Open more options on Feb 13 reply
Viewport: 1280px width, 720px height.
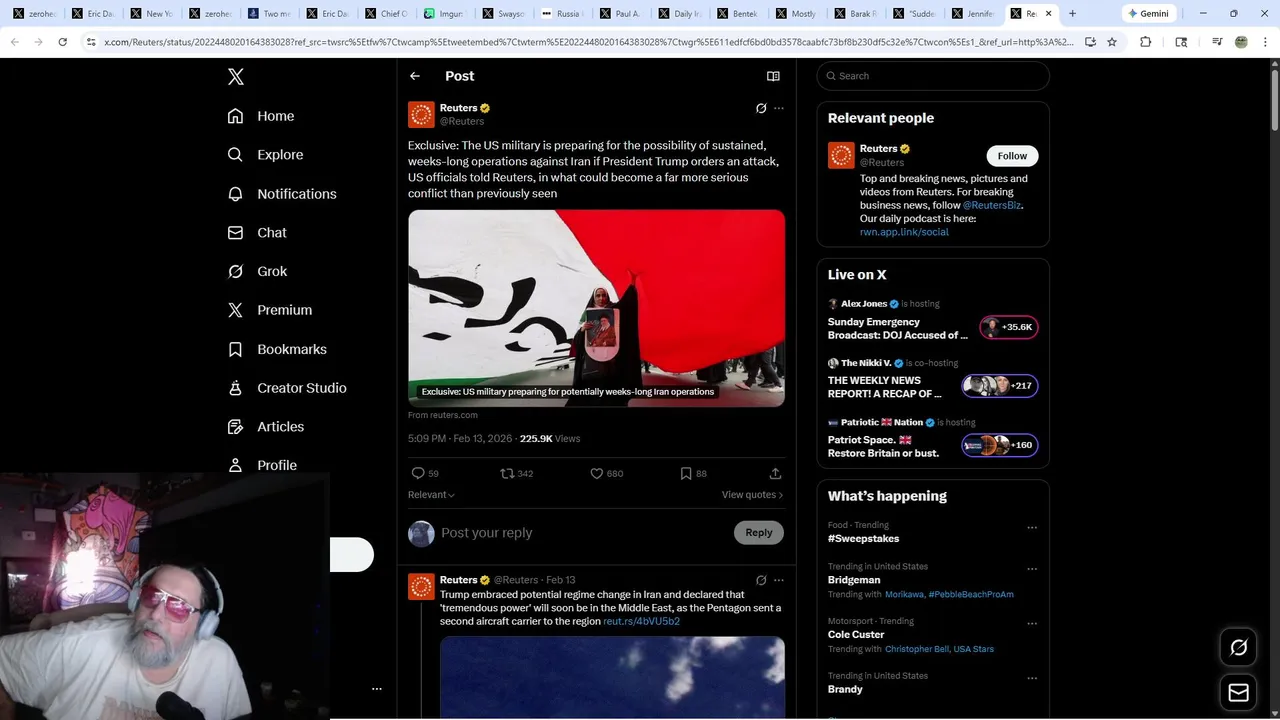point(779,580)
